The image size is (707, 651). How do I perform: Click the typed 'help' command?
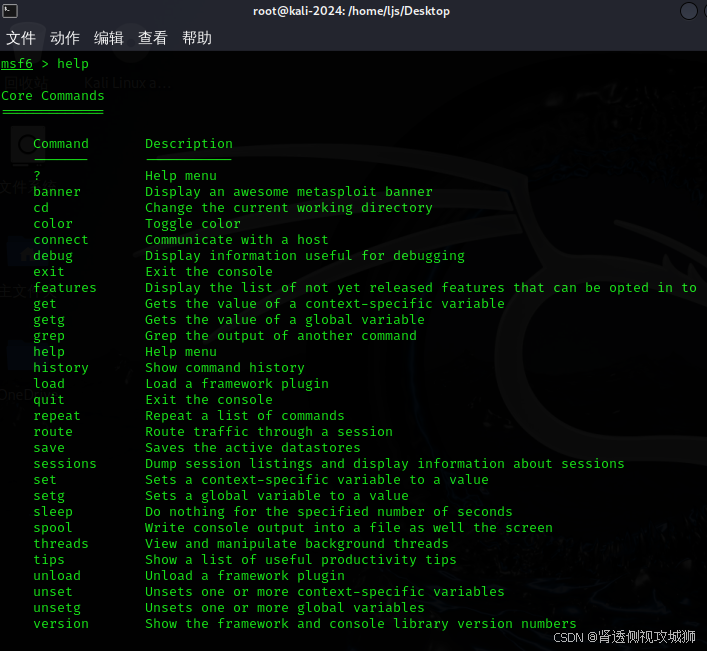tap(73, 64)
